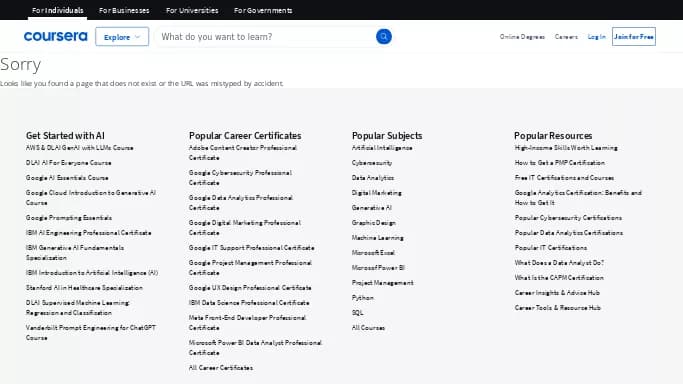Open Google Digital Marketing Professional Certificate
The width and height of the screenshot is (683, 384).
click(245, 228)
